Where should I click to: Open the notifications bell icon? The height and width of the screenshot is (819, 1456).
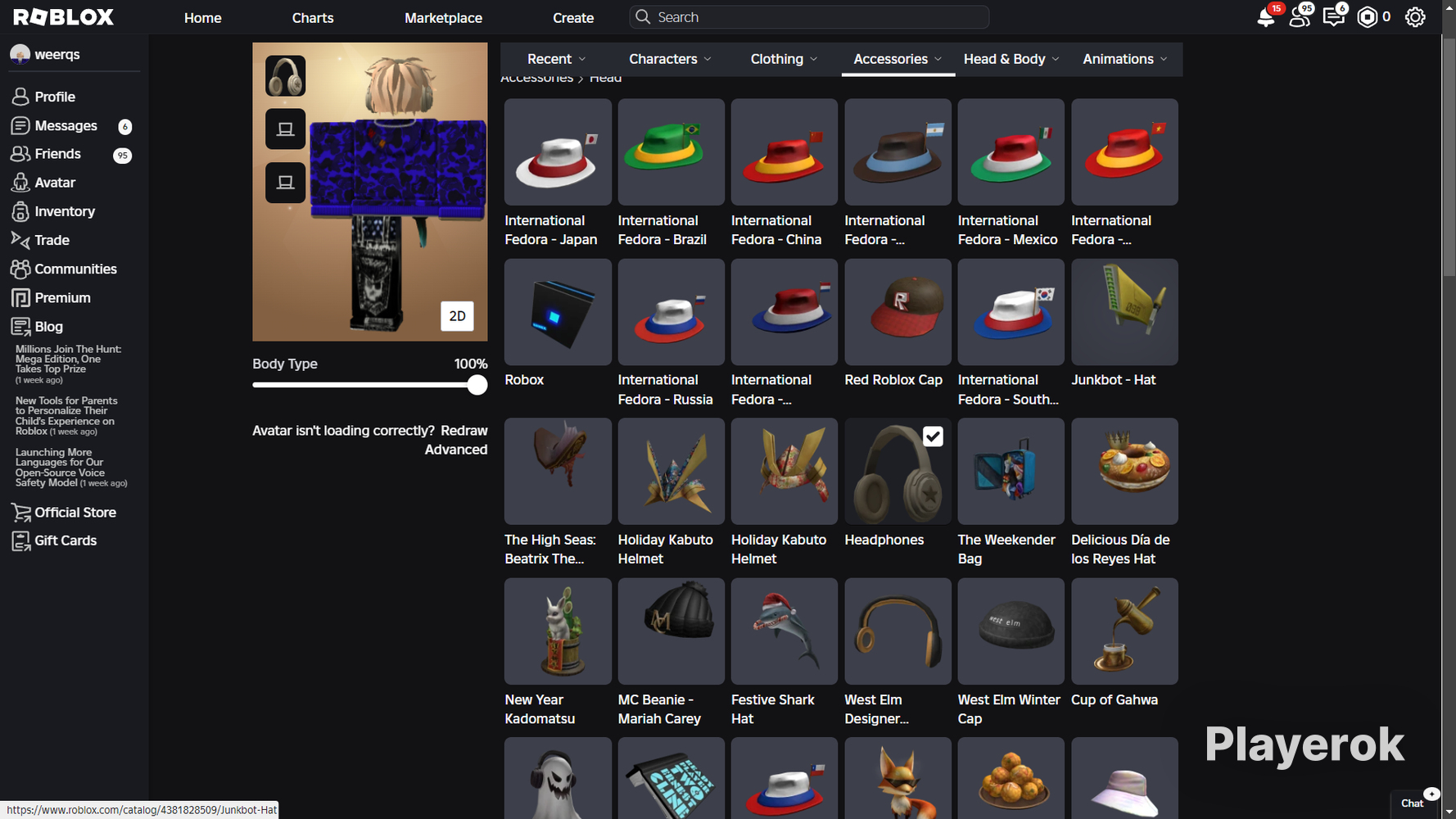click(x=1266, y=17)
